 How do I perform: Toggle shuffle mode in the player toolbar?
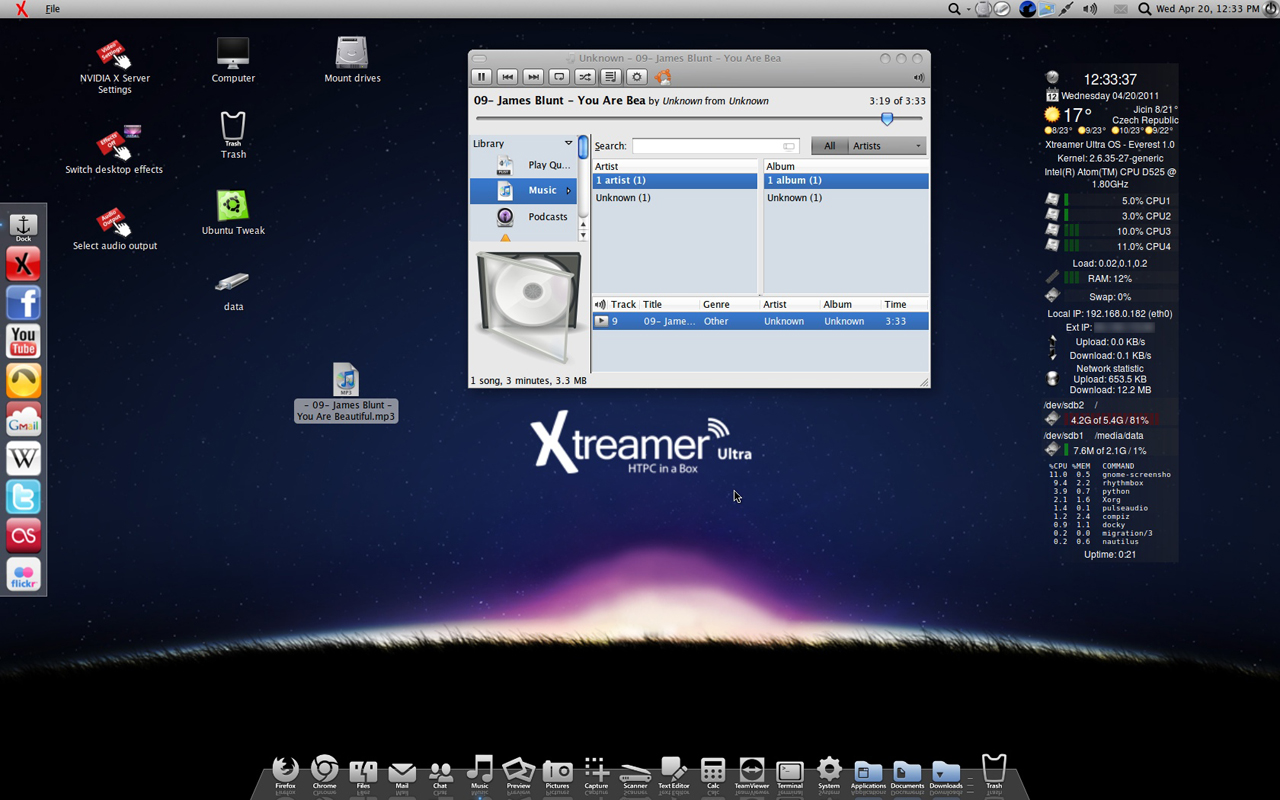[585, 77]
